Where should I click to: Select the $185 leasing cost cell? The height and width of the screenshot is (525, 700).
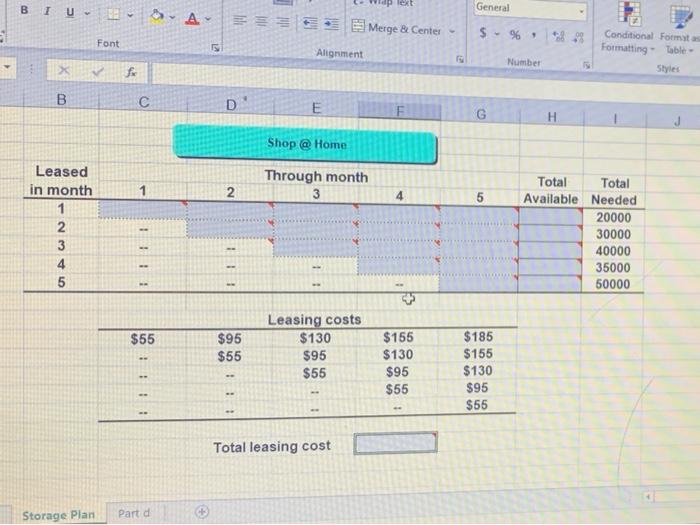(478, 336)
